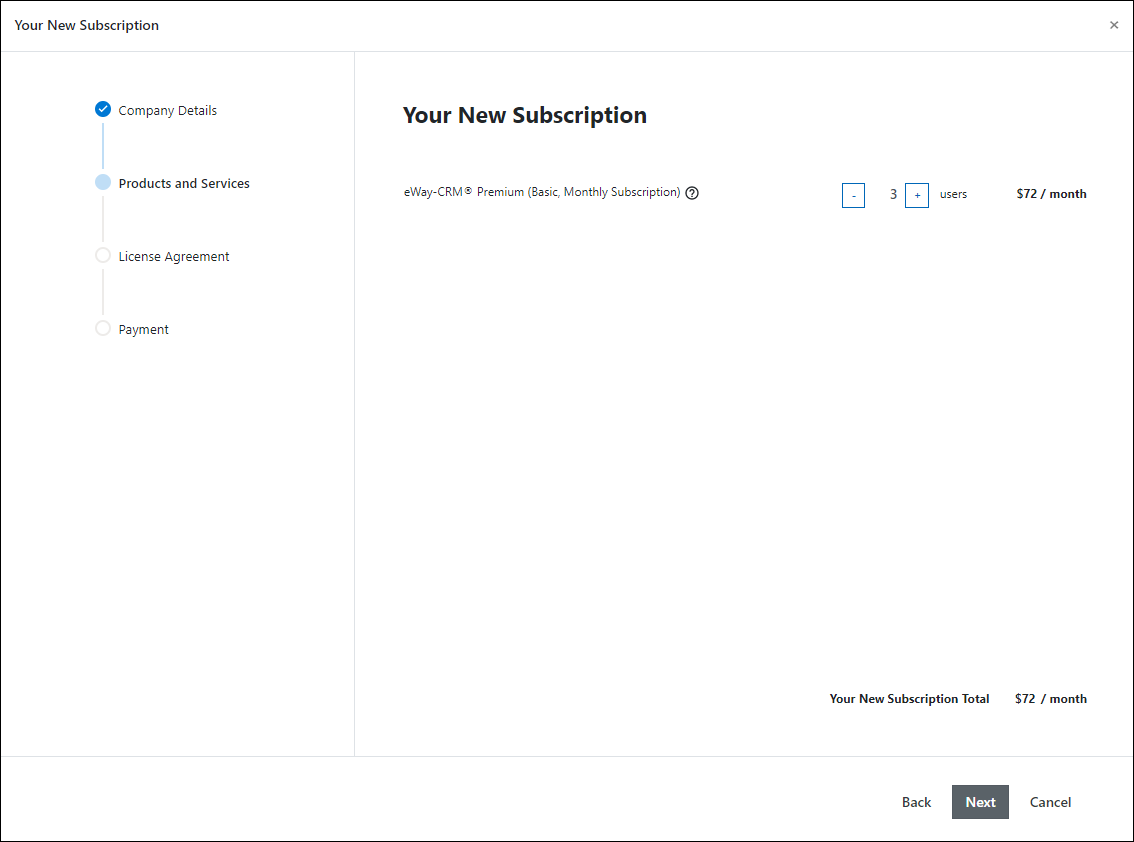Image resolution: width=1134 pixels, height=842 pixels.
Task: Click the user count value 3
Action: tap(893, 195)
